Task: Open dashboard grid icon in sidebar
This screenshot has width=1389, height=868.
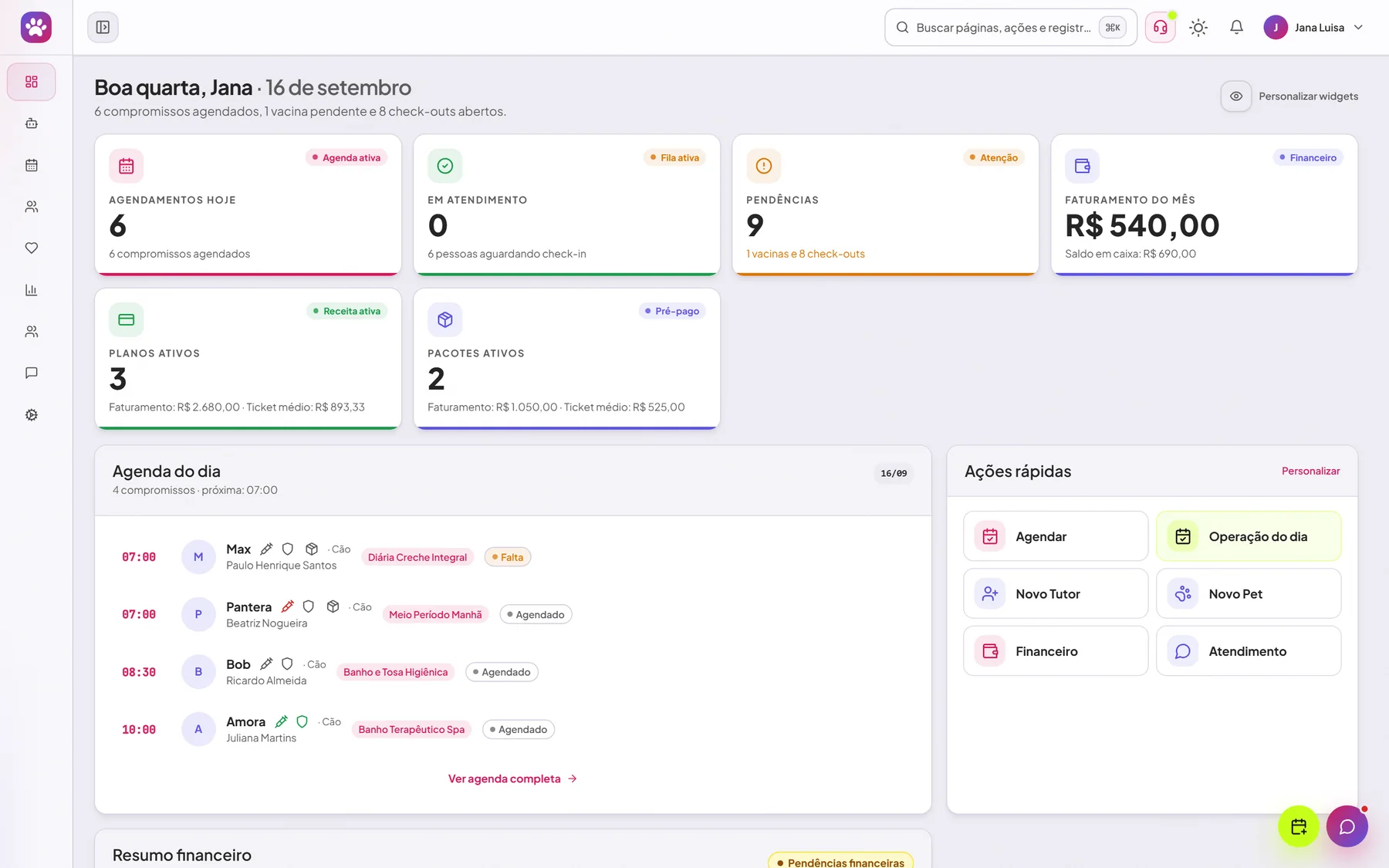Action: [x=32, y=82]
